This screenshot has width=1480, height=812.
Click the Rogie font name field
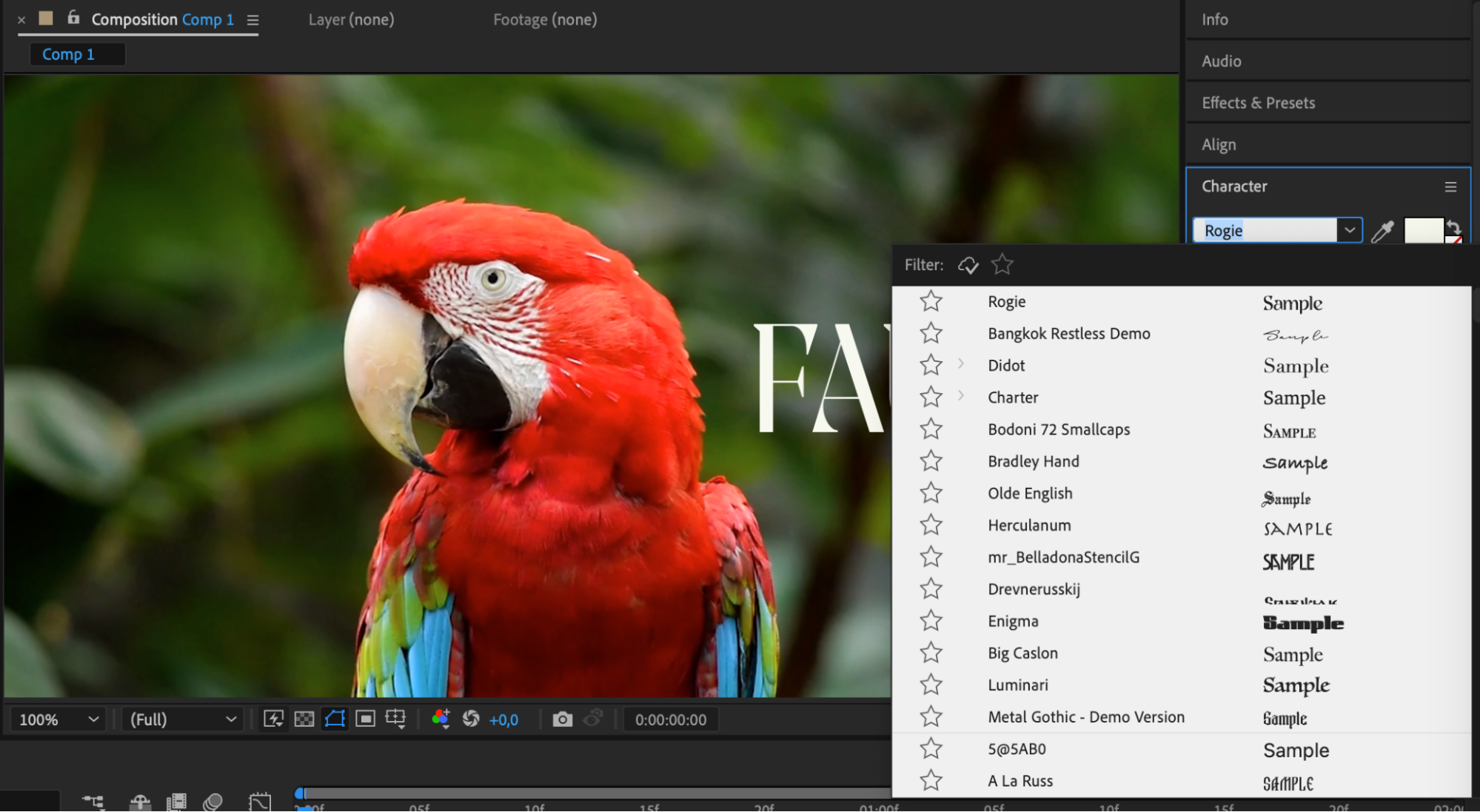(1265, 231)
